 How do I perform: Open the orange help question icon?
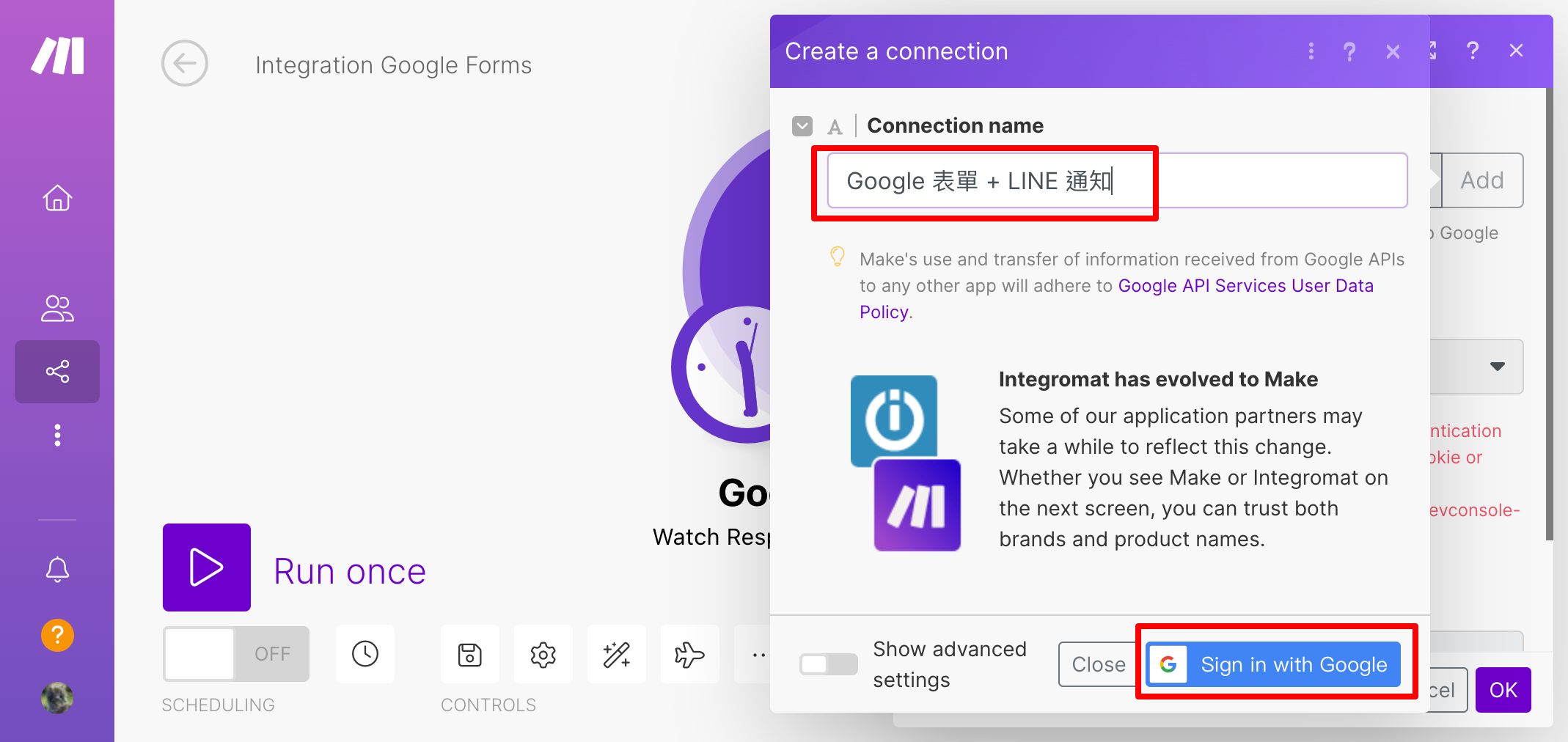57,635
